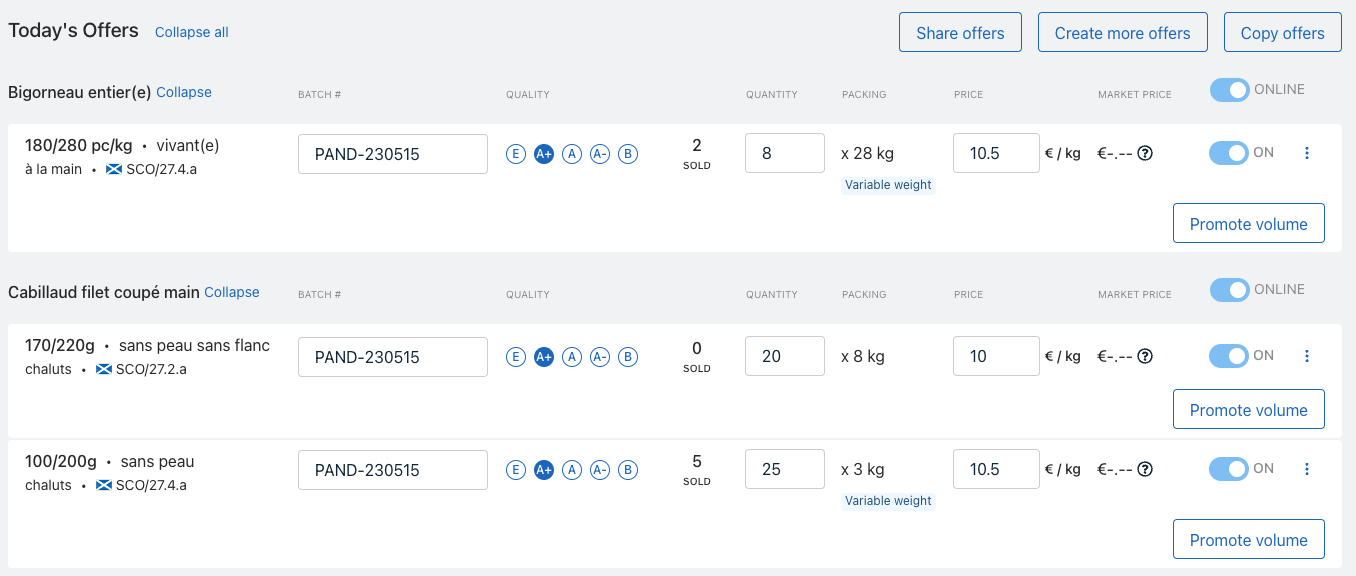This screenshot has height=576, width=1356.
Task: Promote volume for the 170/220g offer
Action: point(1249,410)
